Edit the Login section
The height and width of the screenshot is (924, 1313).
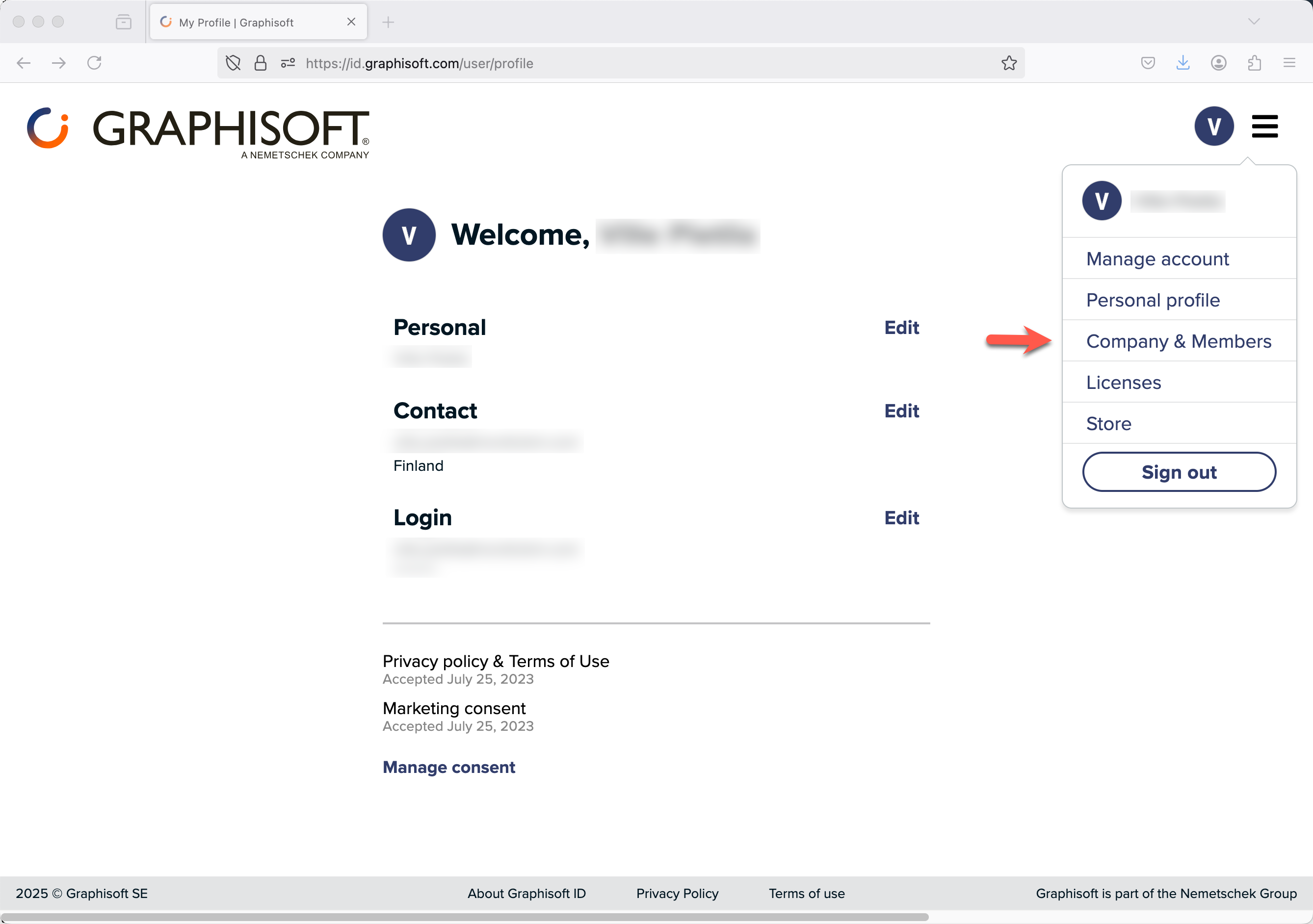pos(901,518)
